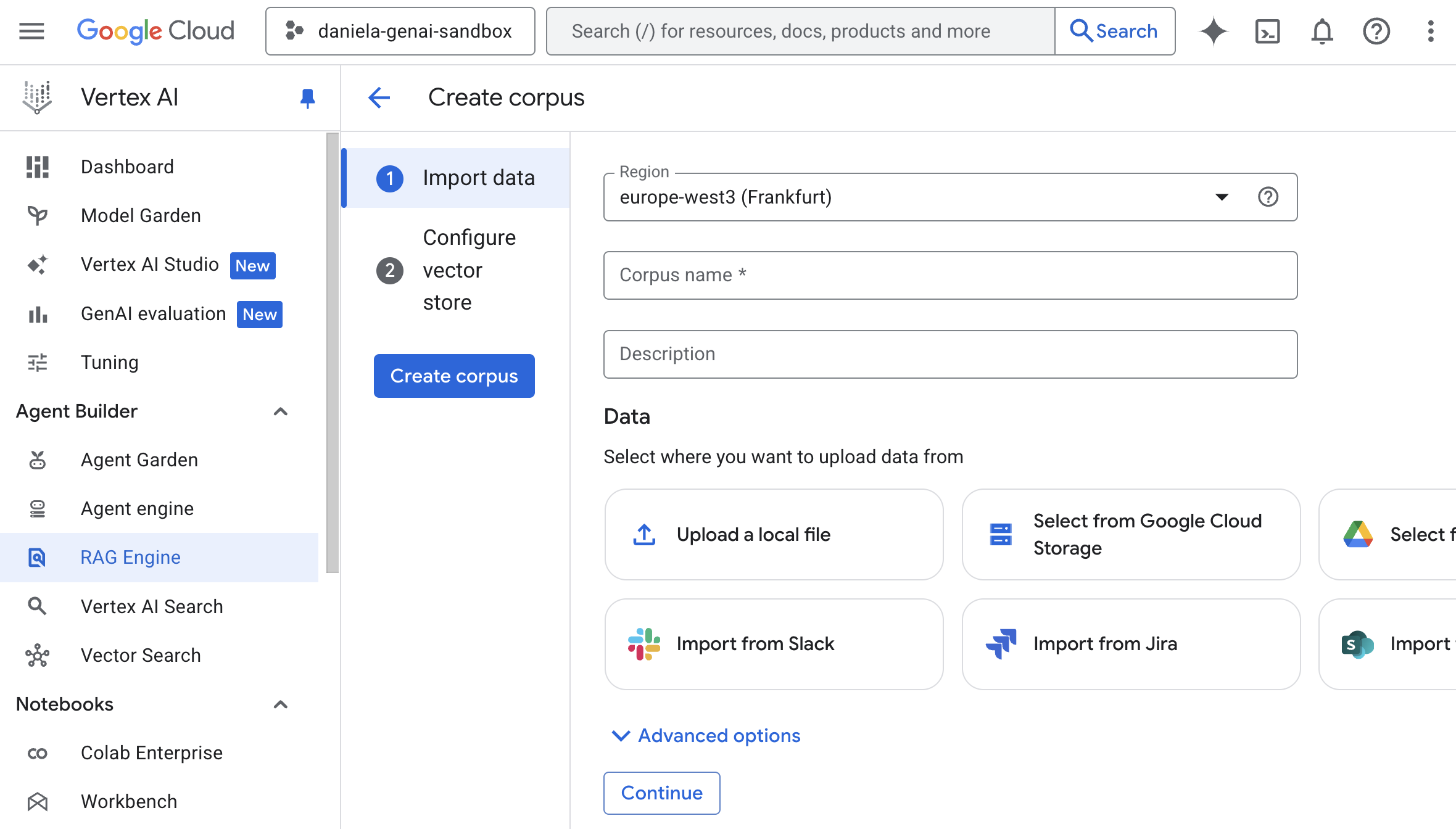
Task: Open Vertex AI Search
Action: (159, 607)
